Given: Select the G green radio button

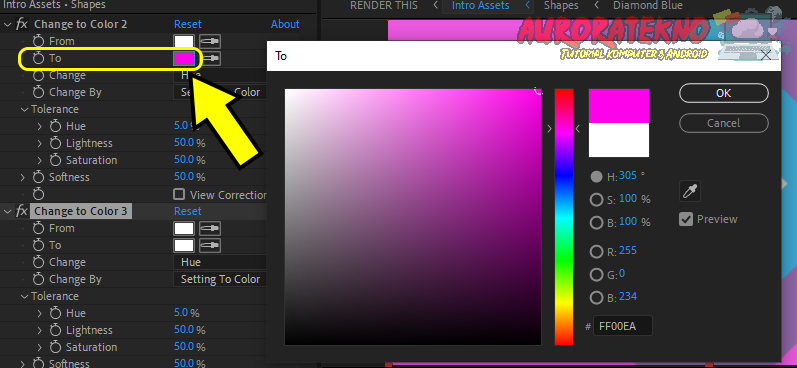Looking at the screenshot, I should pos(596,274).
